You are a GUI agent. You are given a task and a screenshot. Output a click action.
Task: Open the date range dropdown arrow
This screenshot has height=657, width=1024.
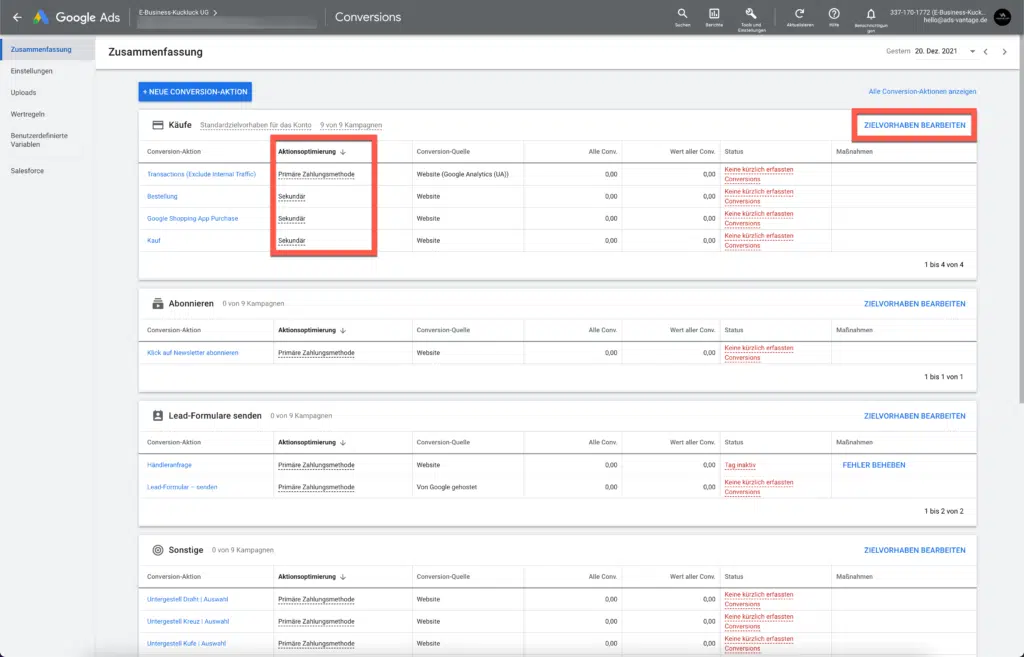[972, 52]
